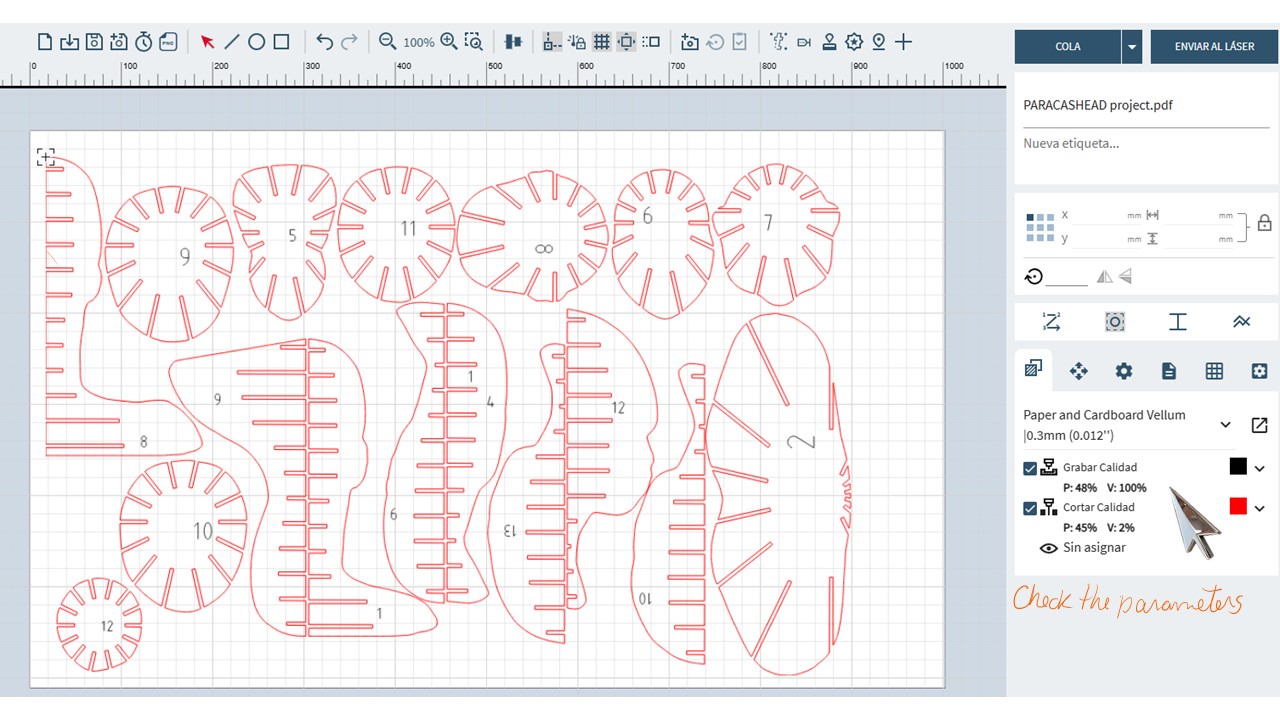Open the job time calculation icon
This screenshot has height=720, width=1280.
(x=144, y=42)
